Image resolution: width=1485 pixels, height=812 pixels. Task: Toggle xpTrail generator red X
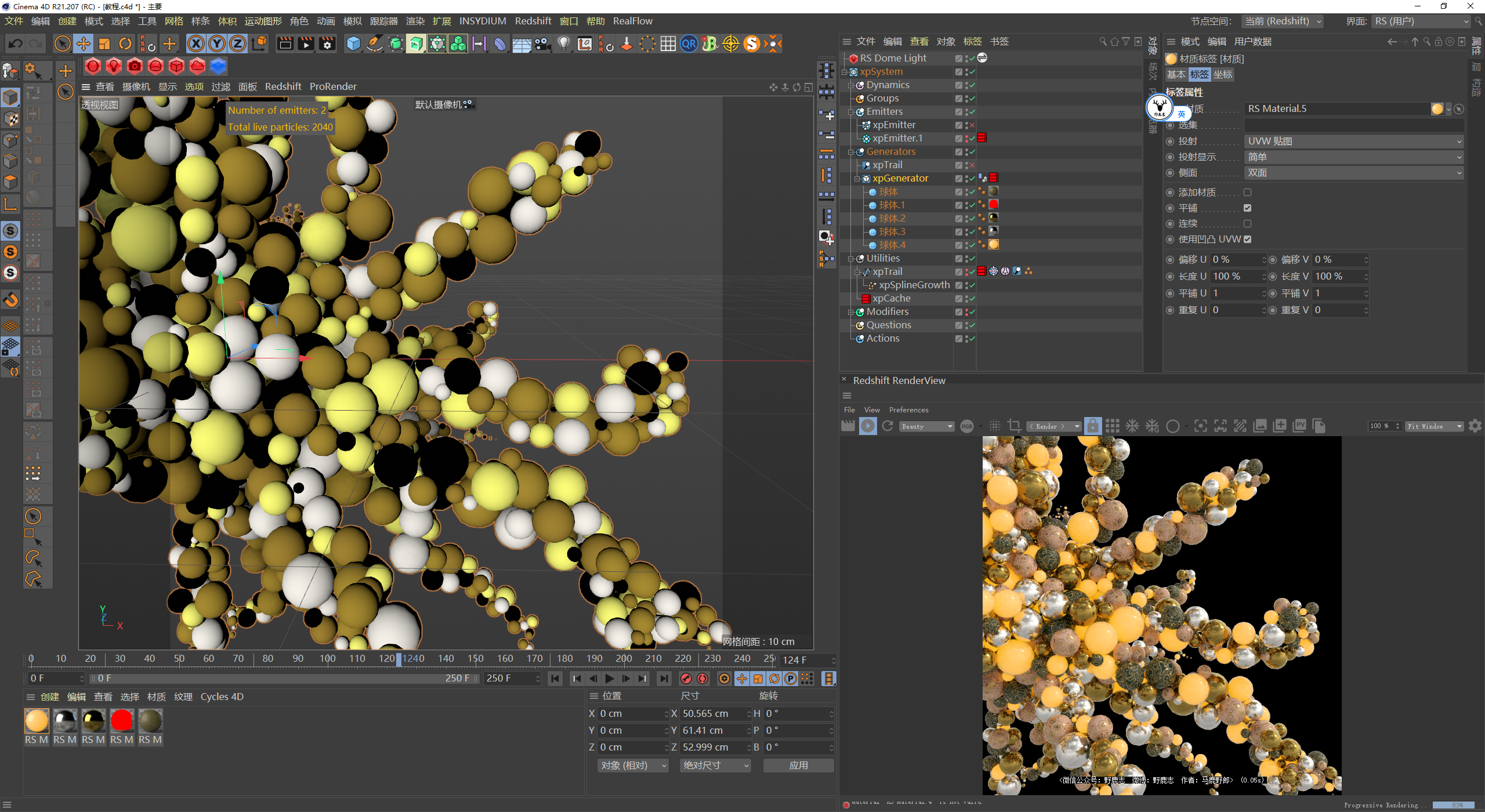[x=972, y=165]
